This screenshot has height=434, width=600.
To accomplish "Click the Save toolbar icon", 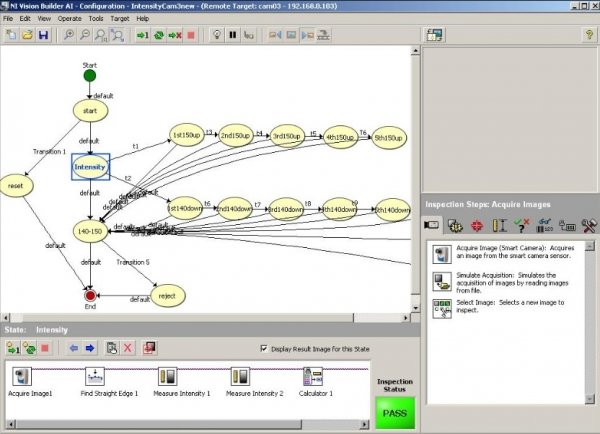I will click(43, 35).
